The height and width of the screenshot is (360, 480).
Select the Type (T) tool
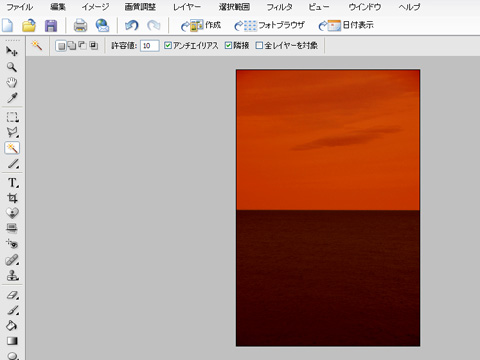(12, 183)
